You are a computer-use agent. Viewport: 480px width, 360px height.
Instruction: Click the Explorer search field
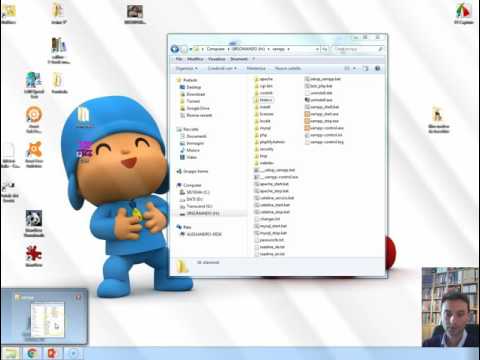(x=358, y=49)
